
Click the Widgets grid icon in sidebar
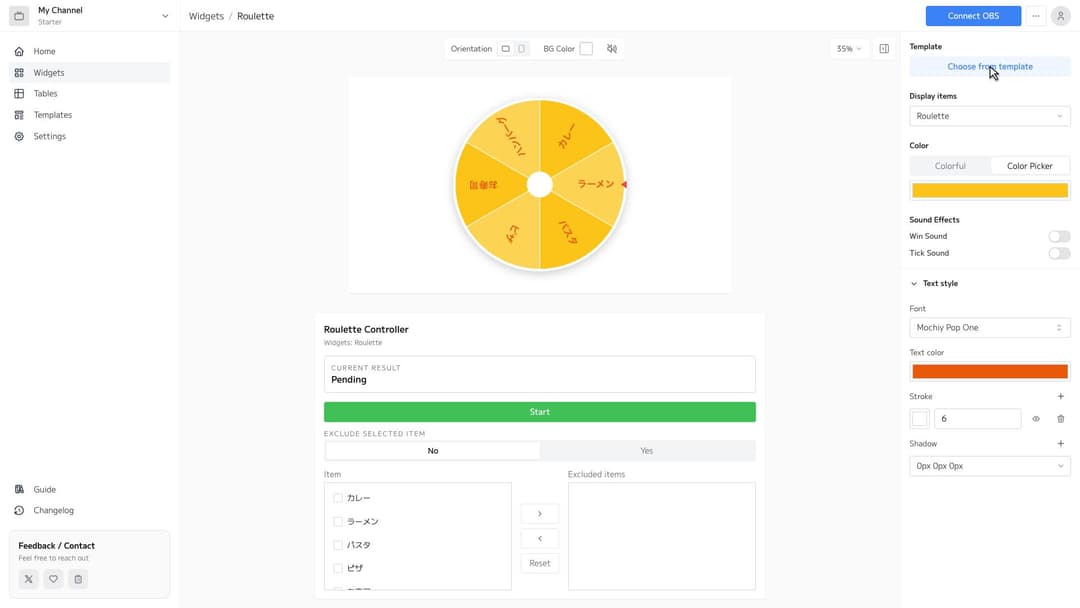[x=19, y=72]
